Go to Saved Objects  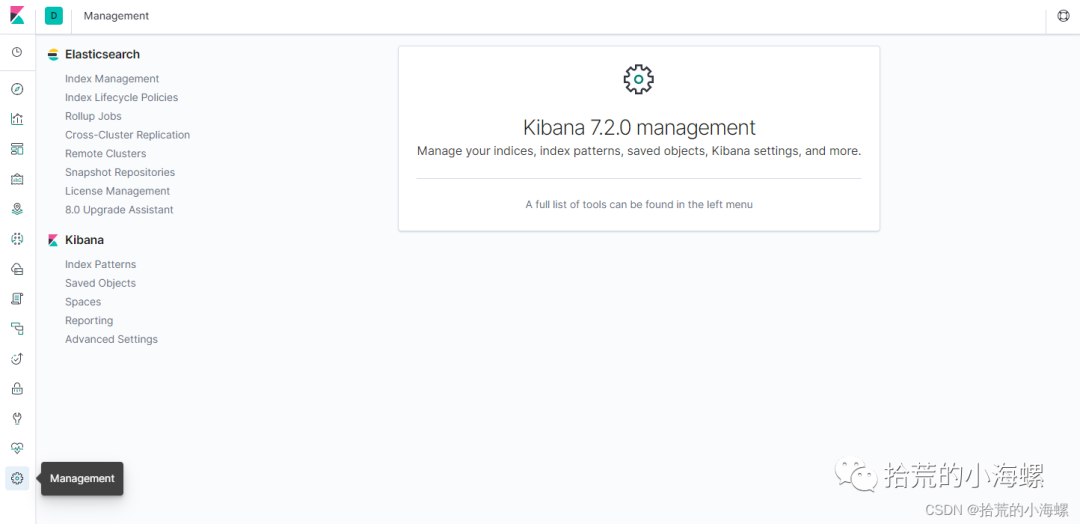100,283
